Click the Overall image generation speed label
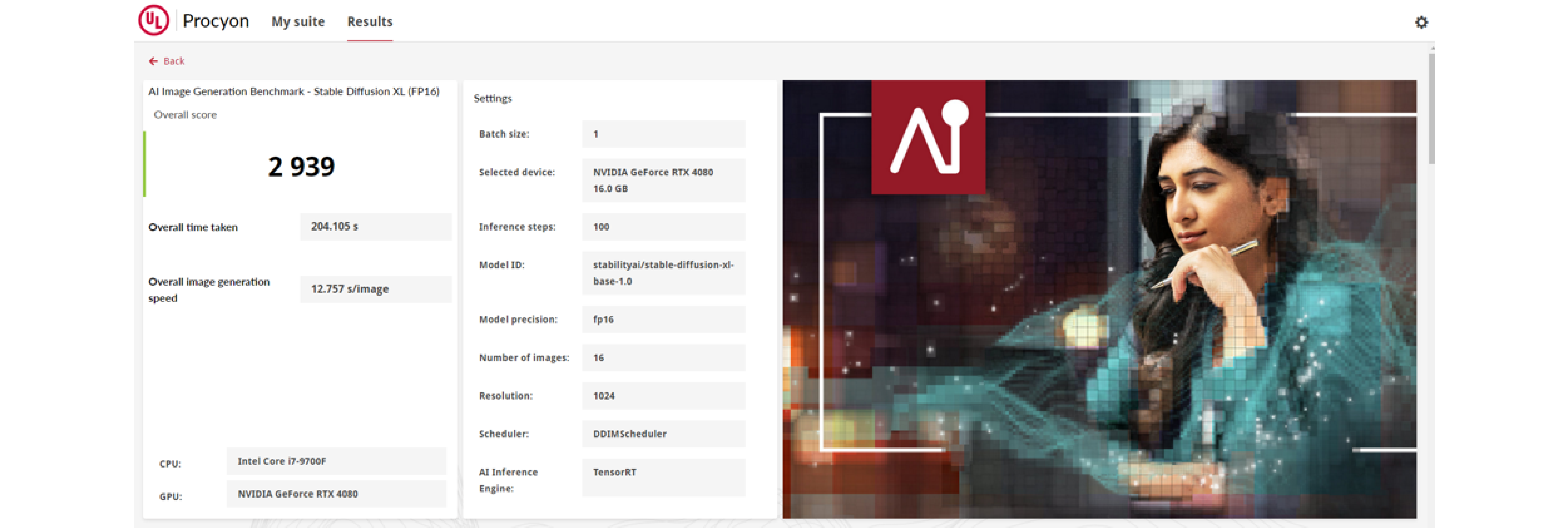Viewport: 1568px width, 528px height. pos(209,290)
